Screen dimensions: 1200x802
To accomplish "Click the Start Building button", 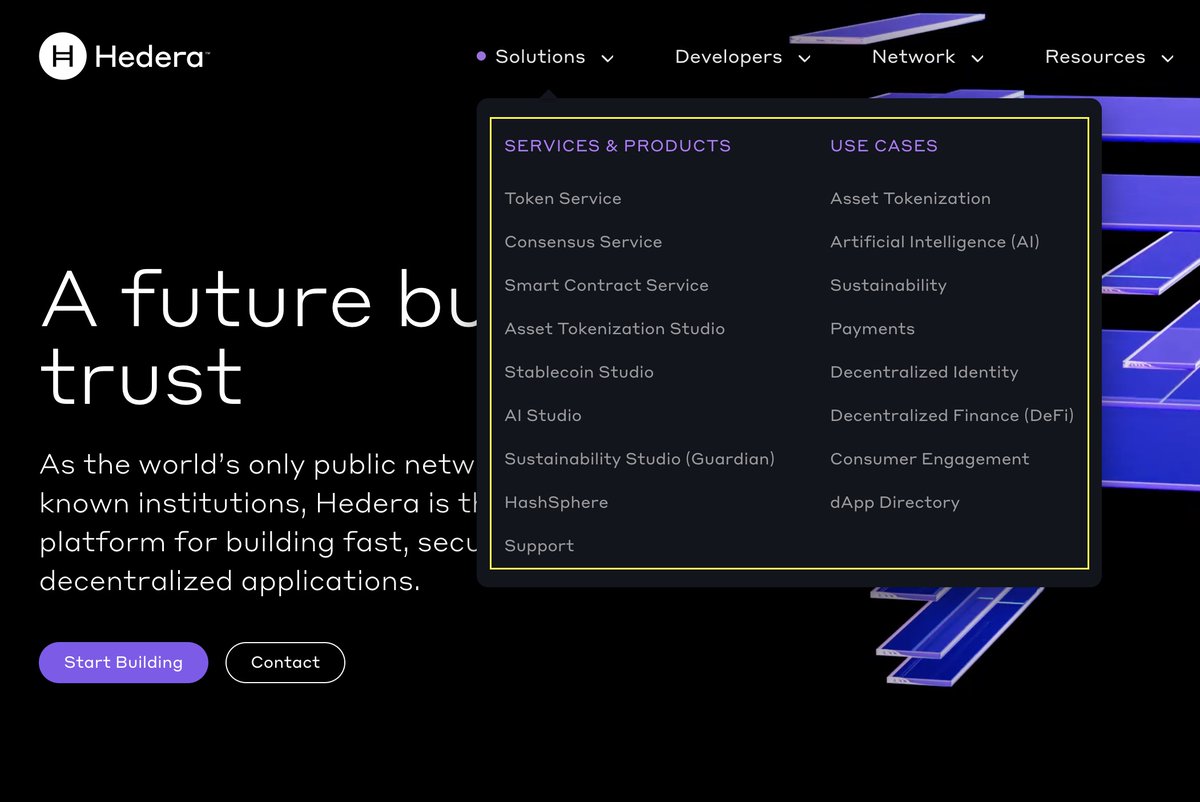I will pos(123,662).
